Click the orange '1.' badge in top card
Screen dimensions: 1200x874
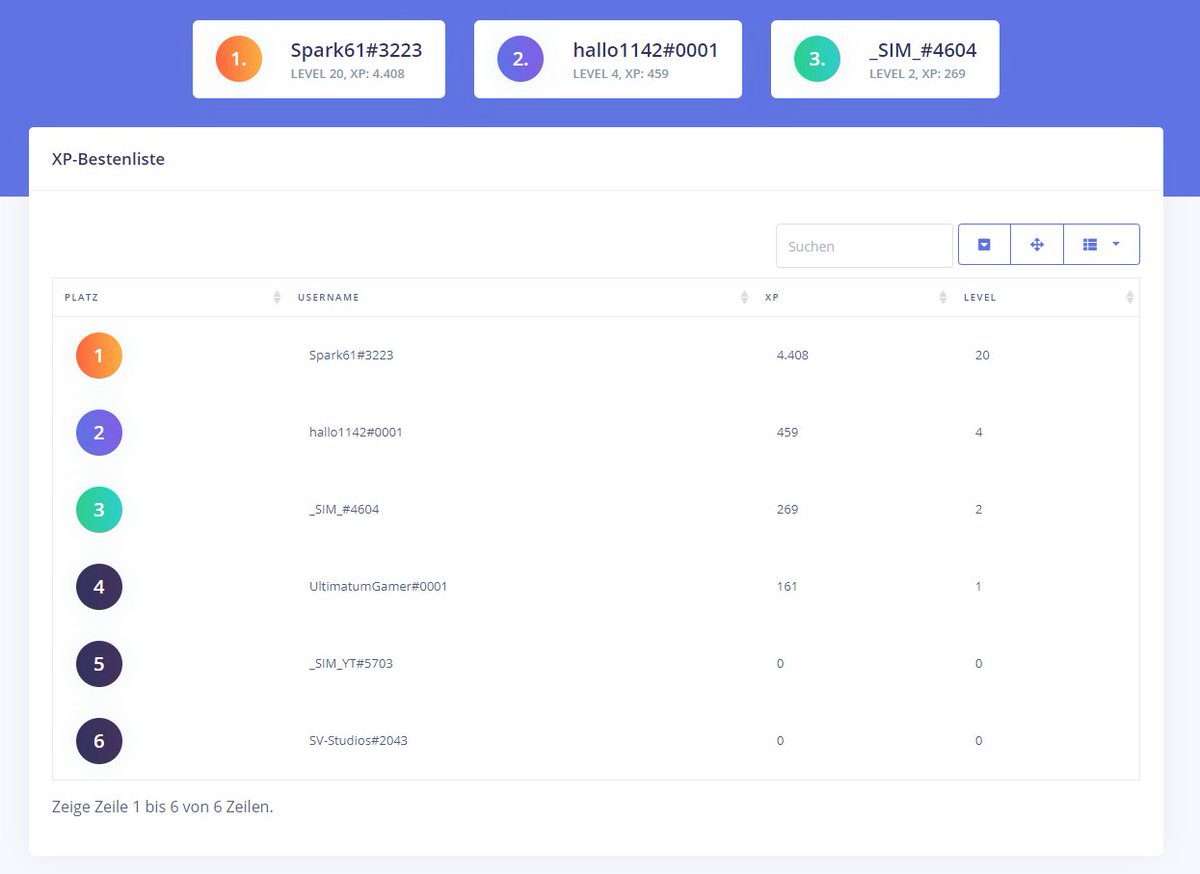click(239, 59)
